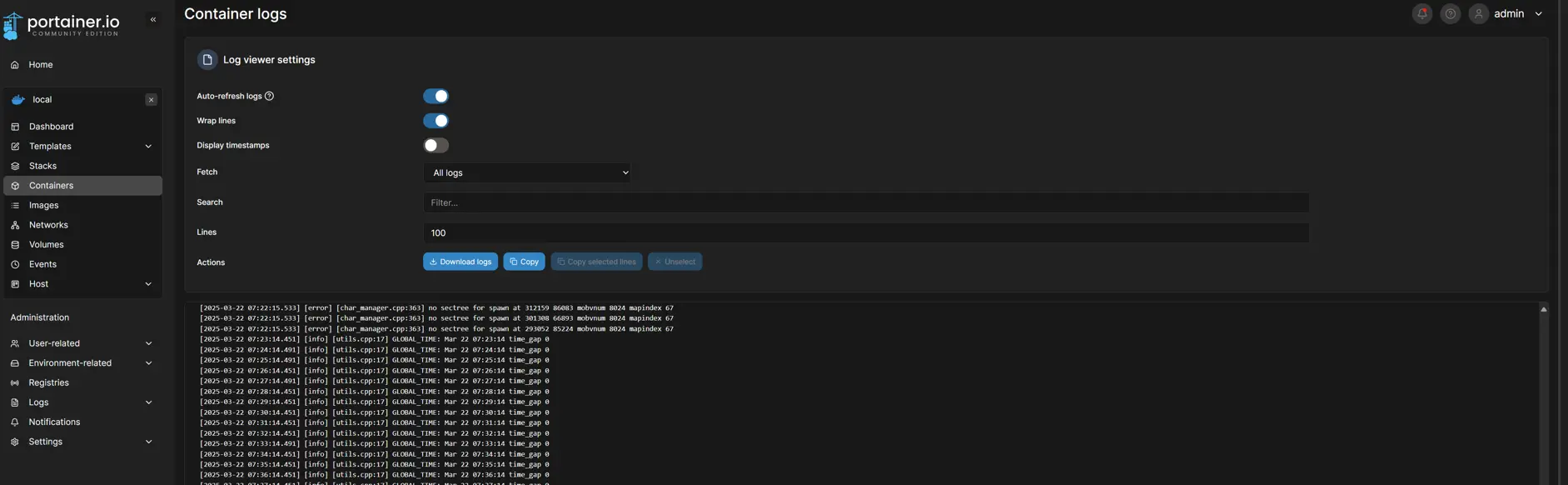Open the Images page in sidebar
The width and height of the screenshot is (1568, 485).
click(x=43, y=206)
